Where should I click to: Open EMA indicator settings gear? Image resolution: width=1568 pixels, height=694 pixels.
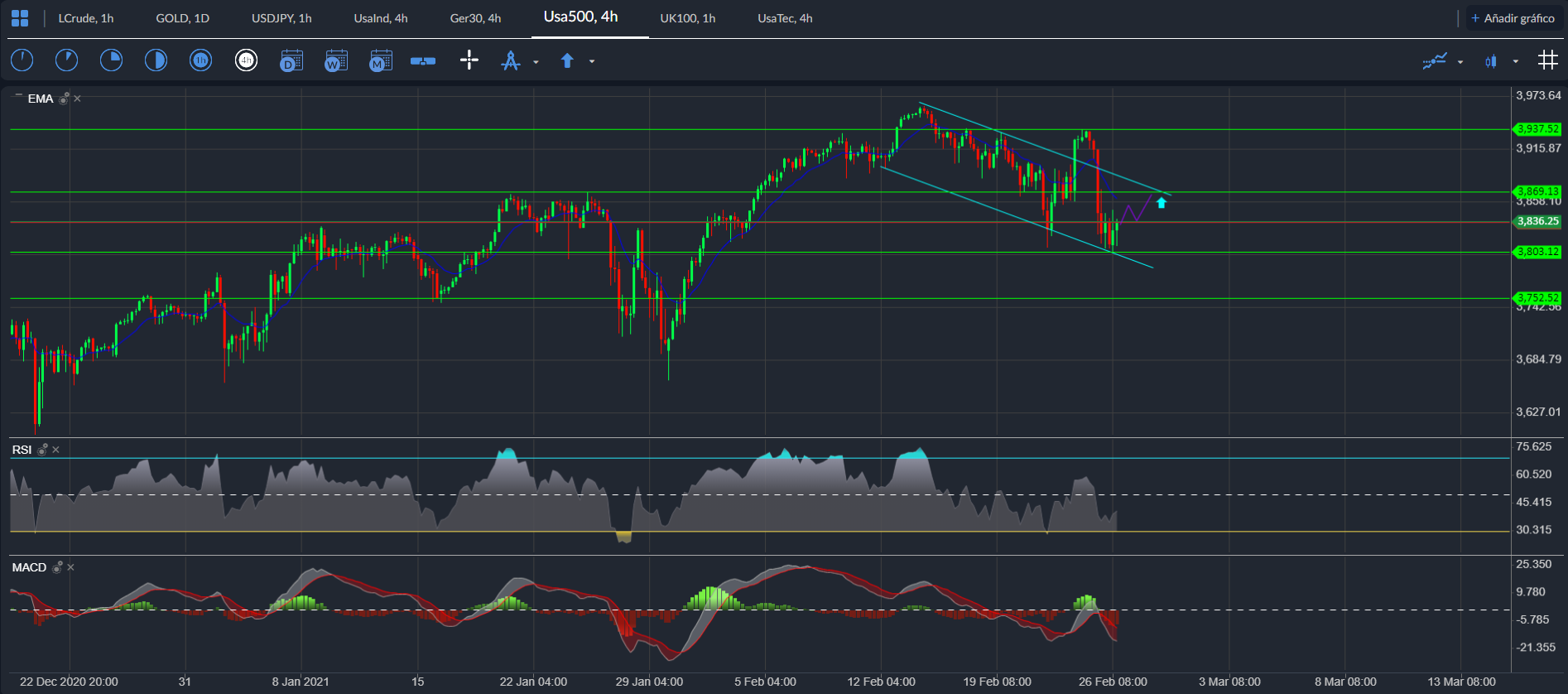(63, 99)
